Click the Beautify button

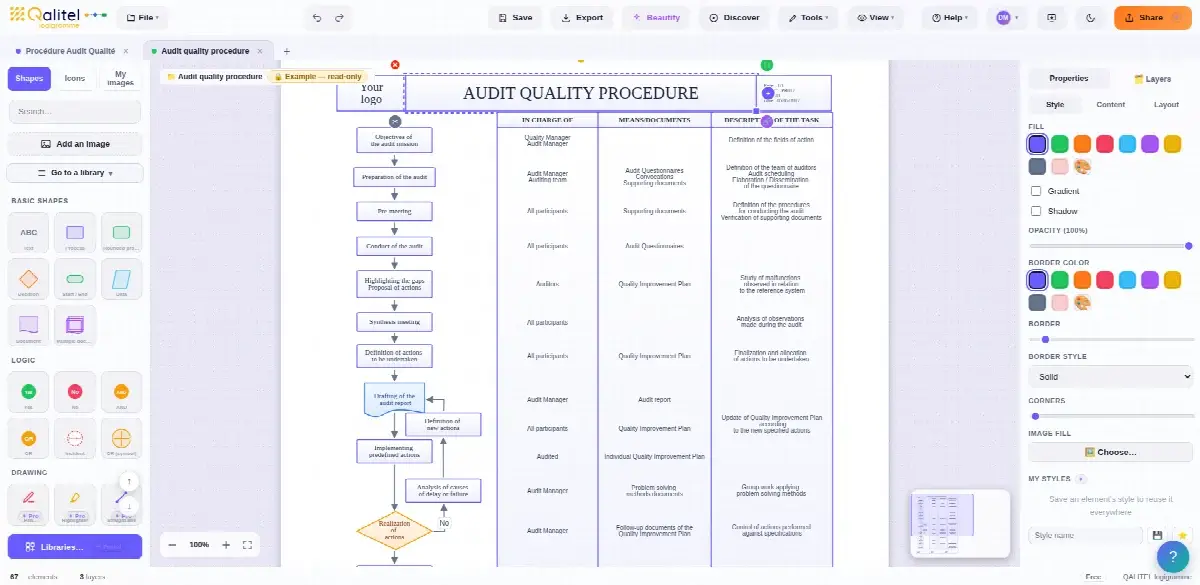(656, 17)
